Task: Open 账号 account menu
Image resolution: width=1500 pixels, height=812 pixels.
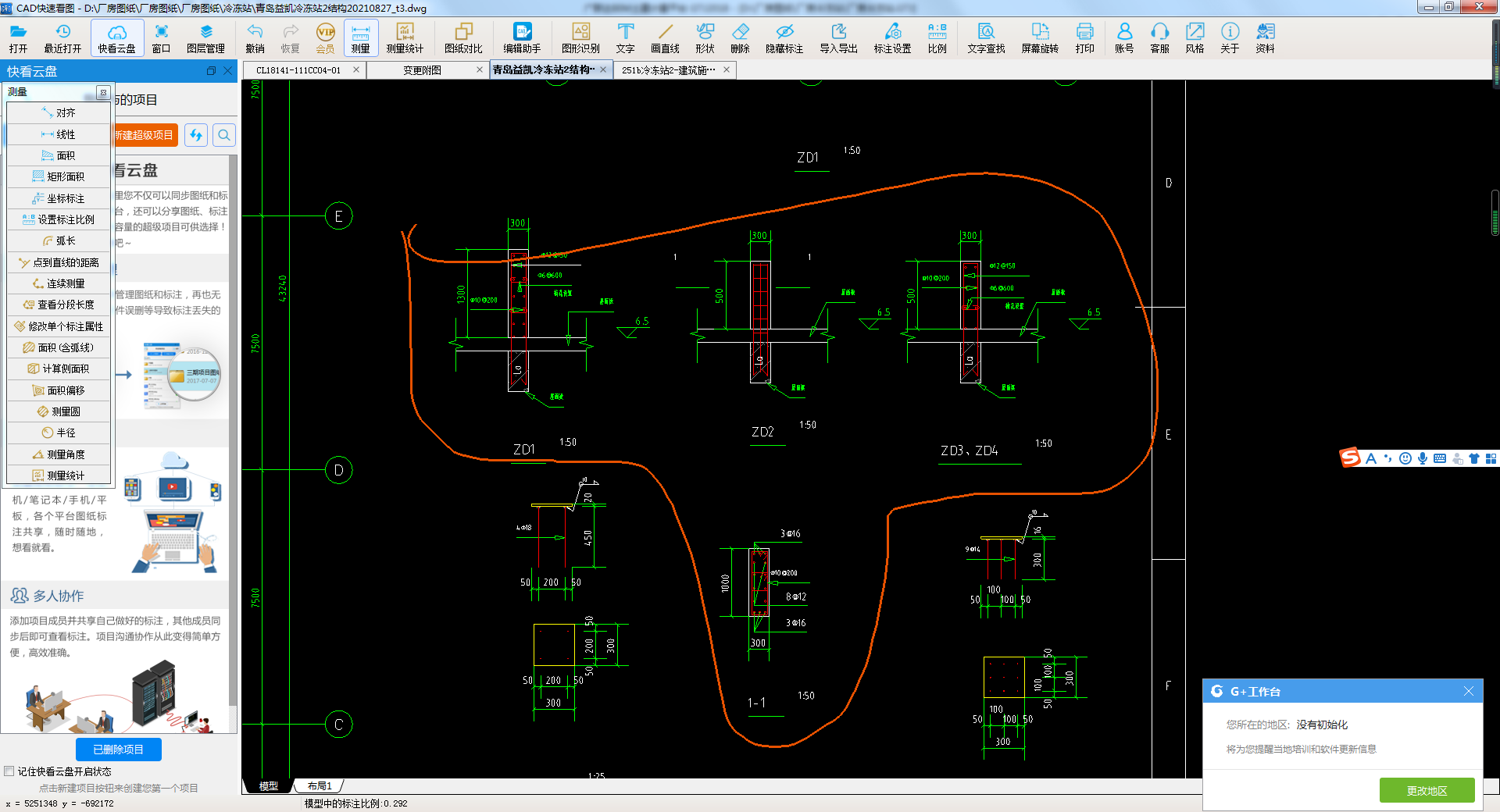Action: point(1124,37)
